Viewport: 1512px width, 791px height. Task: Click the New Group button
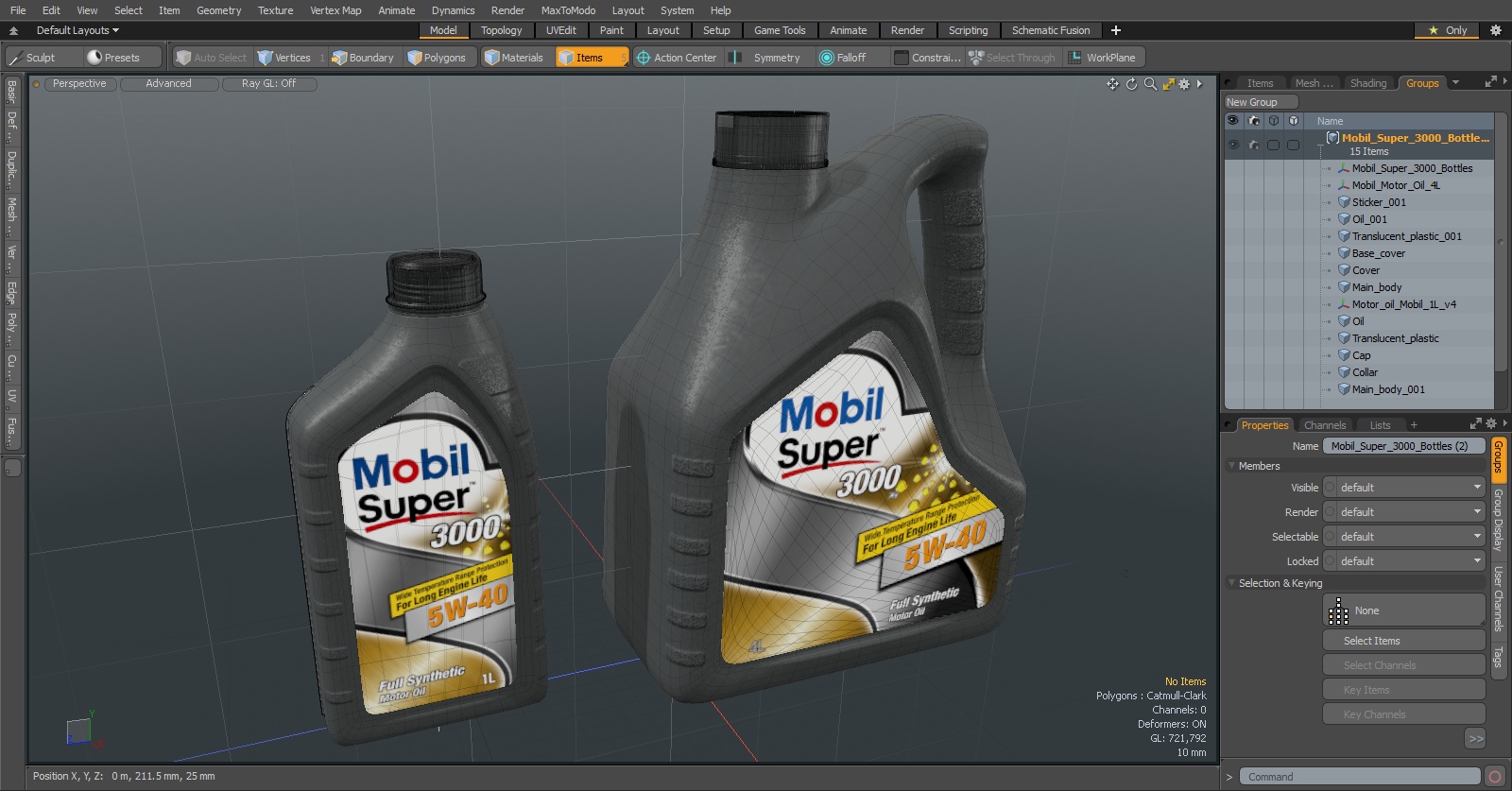(1261, 102)
